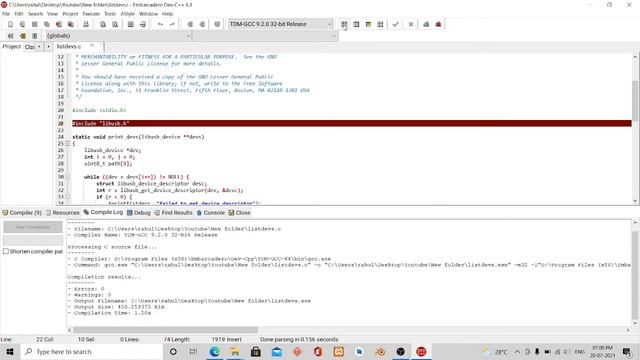The image size is (640, 360).
Task: Open the empty members dropdown next to (globals)
Action: point(265,36)
